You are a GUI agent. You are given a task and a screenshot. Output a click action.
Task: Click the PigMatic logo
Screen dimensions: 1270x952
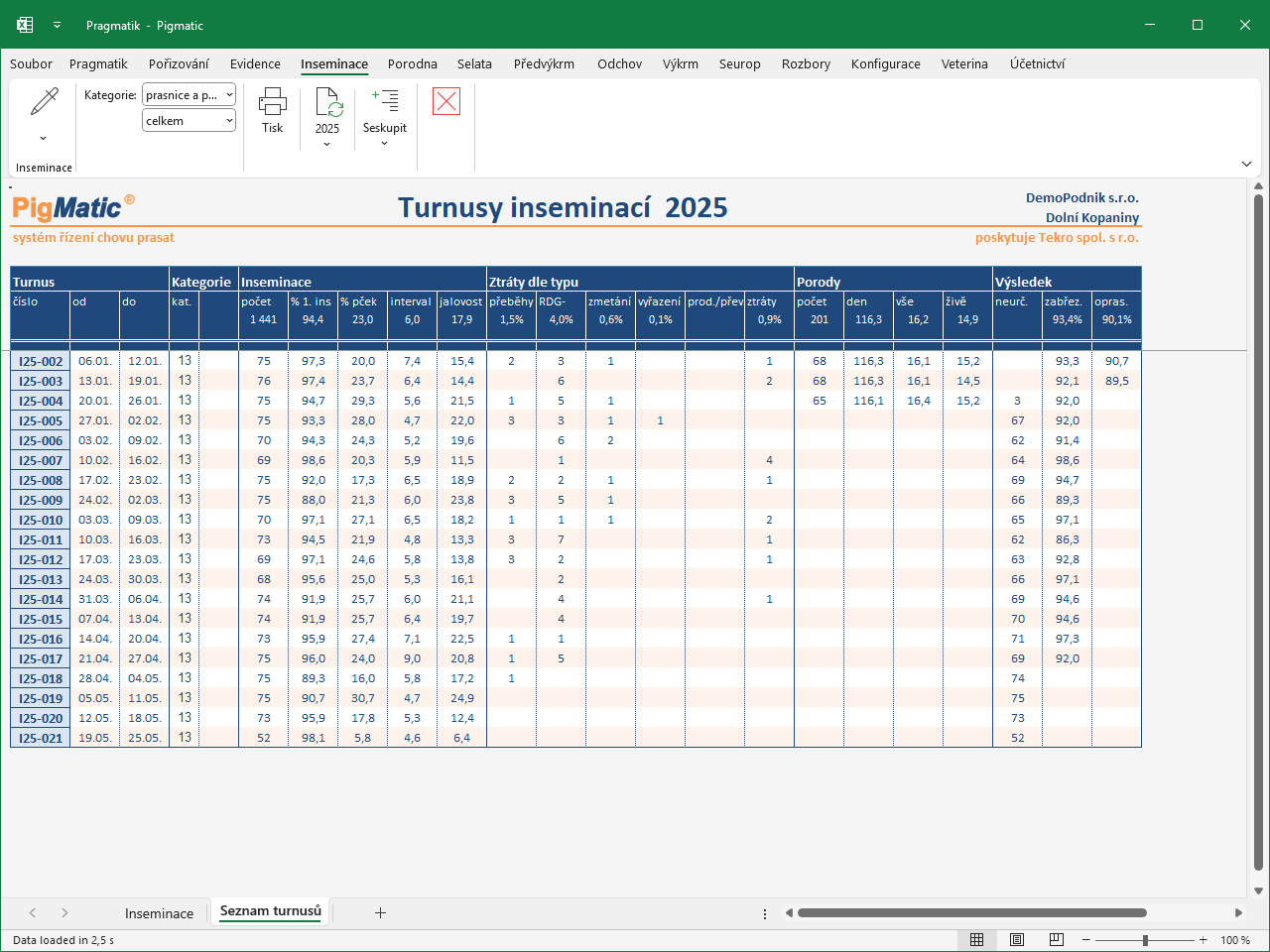(x=72, y=207)
